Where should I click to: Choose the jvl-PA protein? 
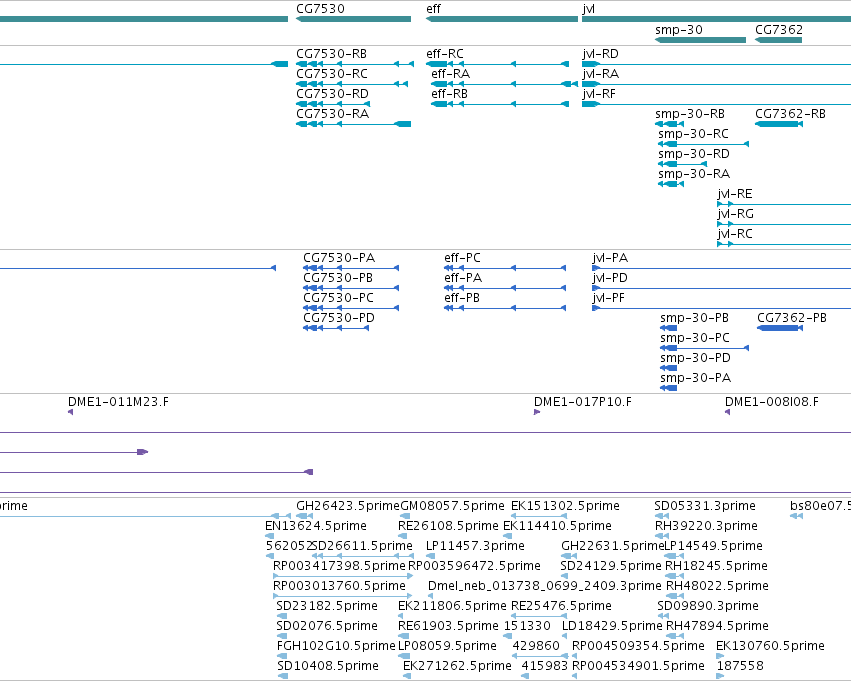pyautogui.click(x=721, y=268)
